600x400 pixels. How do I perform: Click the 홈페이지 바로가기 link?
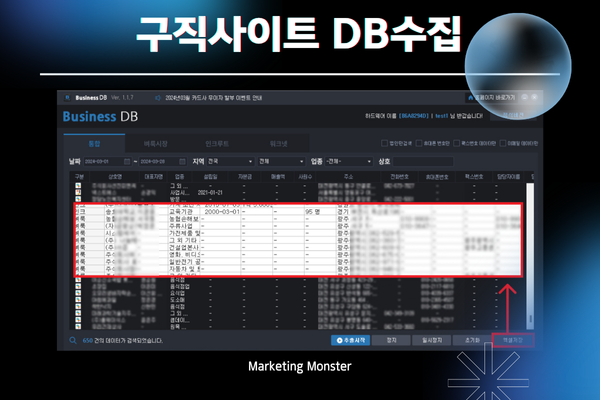(494, 98)
